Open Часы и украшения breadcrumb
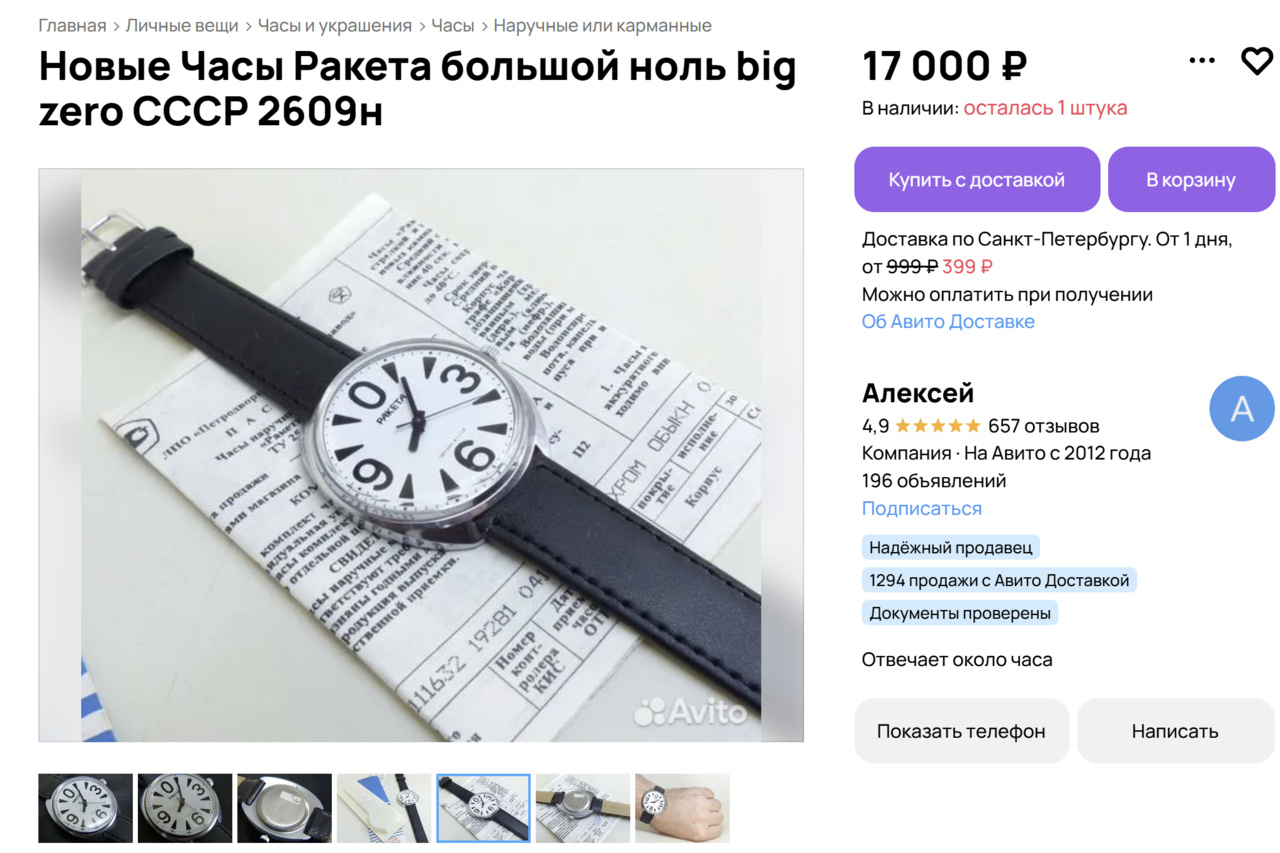This screenshot has height=853, width=1280. click(335, 25)
